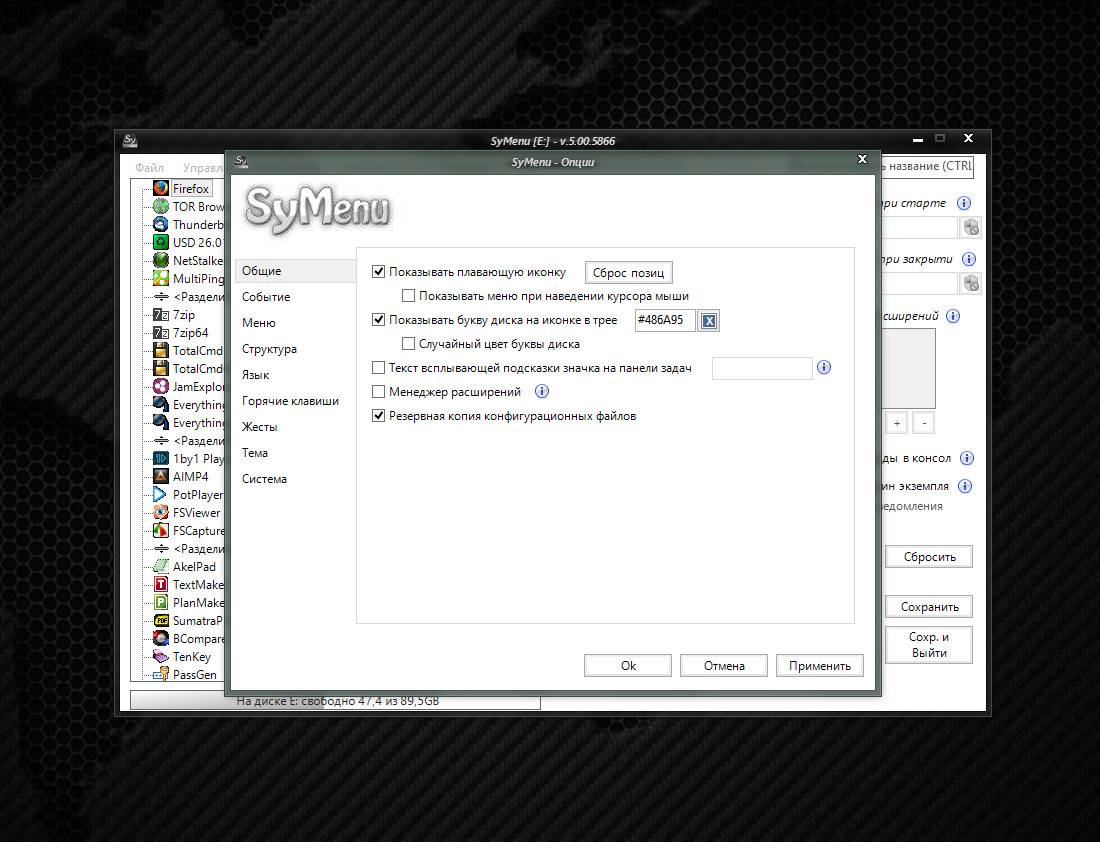Enable 'Случайный цвет буквы диска' checkbox
1100x842 pixels.
[x=408, y=344]
